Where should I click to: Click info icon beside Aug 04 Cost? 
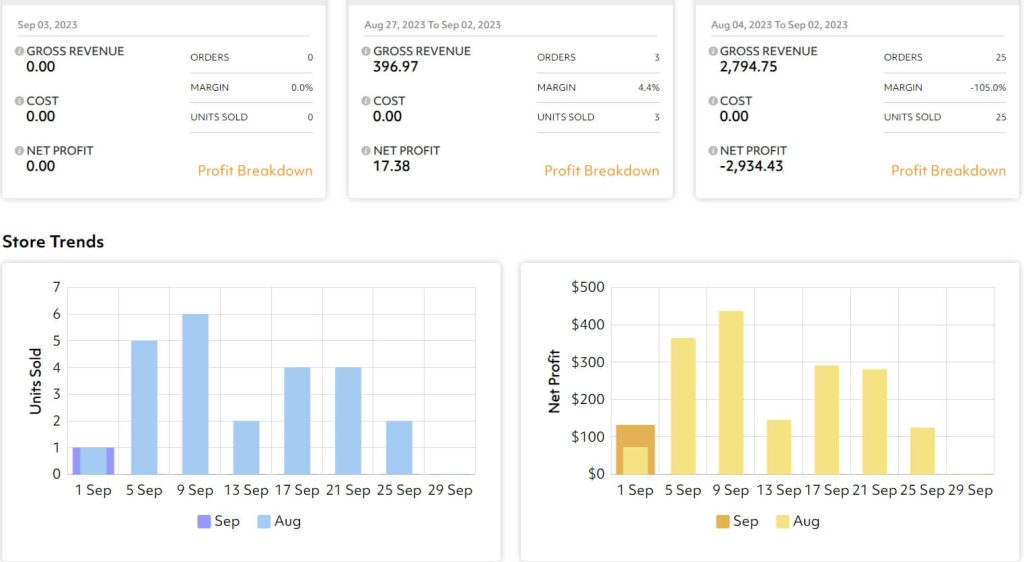click(713, 101)
